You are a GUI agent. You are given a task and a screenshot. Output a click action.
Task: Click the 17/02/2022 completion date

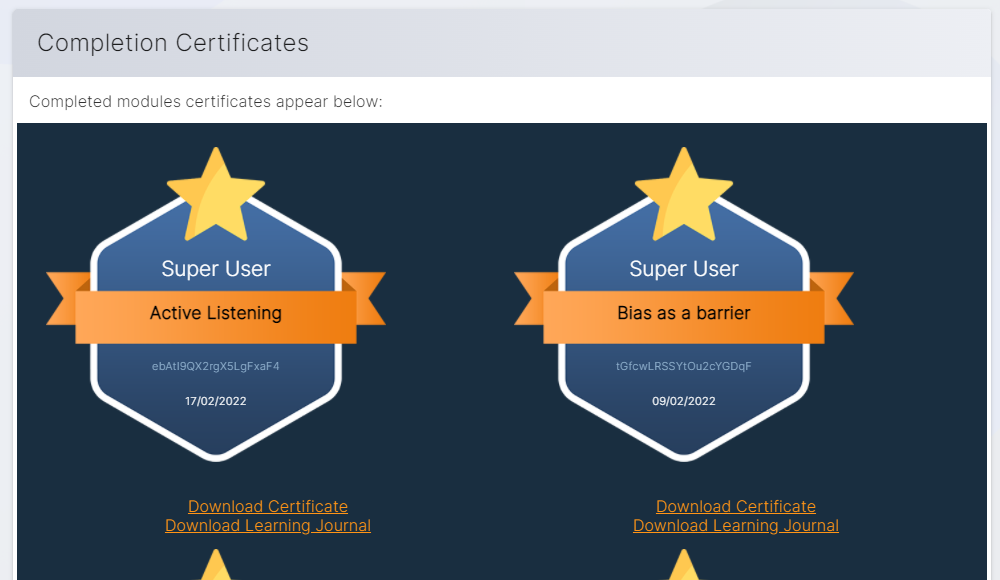[x=216, y=401]
